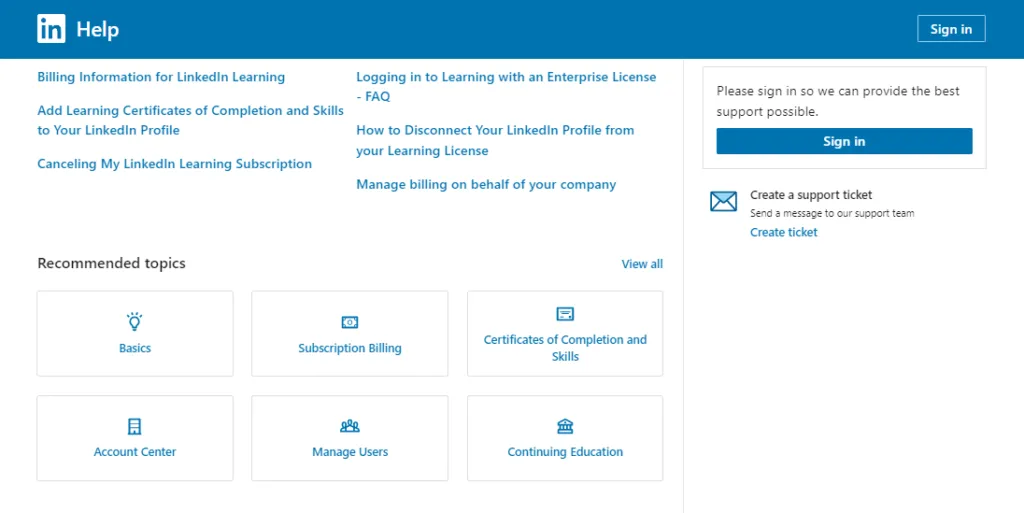Open How to Disconnect Your LinkedIn Profile article
The height and width of the screenshot is (513, 1024).
click(495, 140)
